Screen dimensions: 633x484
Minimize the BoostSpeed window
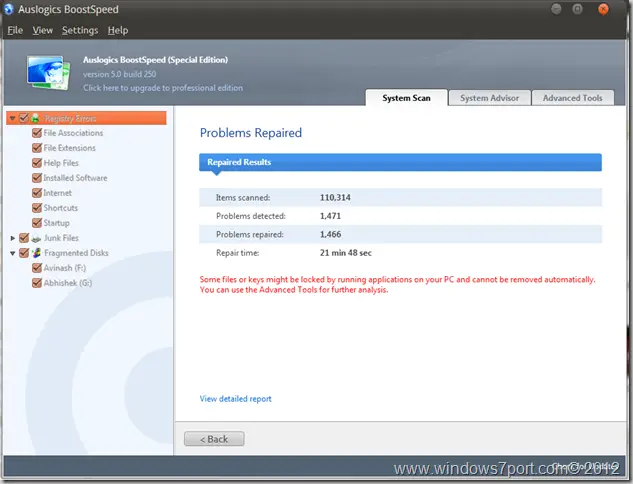[x=556, y=8]
